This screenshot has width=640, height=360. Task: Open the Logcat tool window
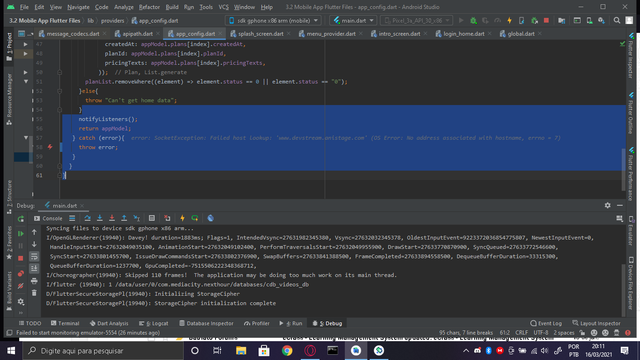tap(154, 323)
